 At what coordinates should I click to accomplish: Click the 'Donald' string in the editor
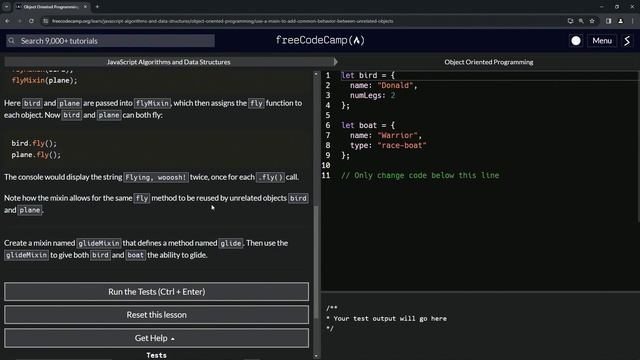[395, 85]
